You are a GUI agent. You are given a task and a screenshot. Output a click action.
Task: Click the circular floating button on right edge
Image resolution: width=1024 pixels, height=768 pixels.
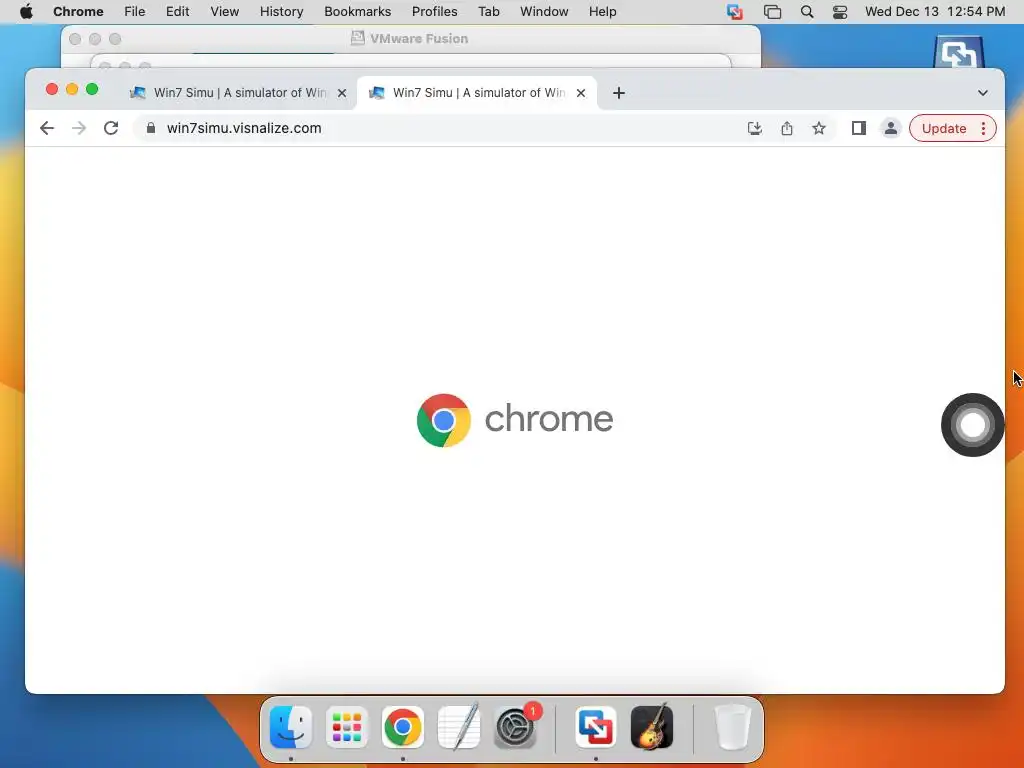(972, 424)
